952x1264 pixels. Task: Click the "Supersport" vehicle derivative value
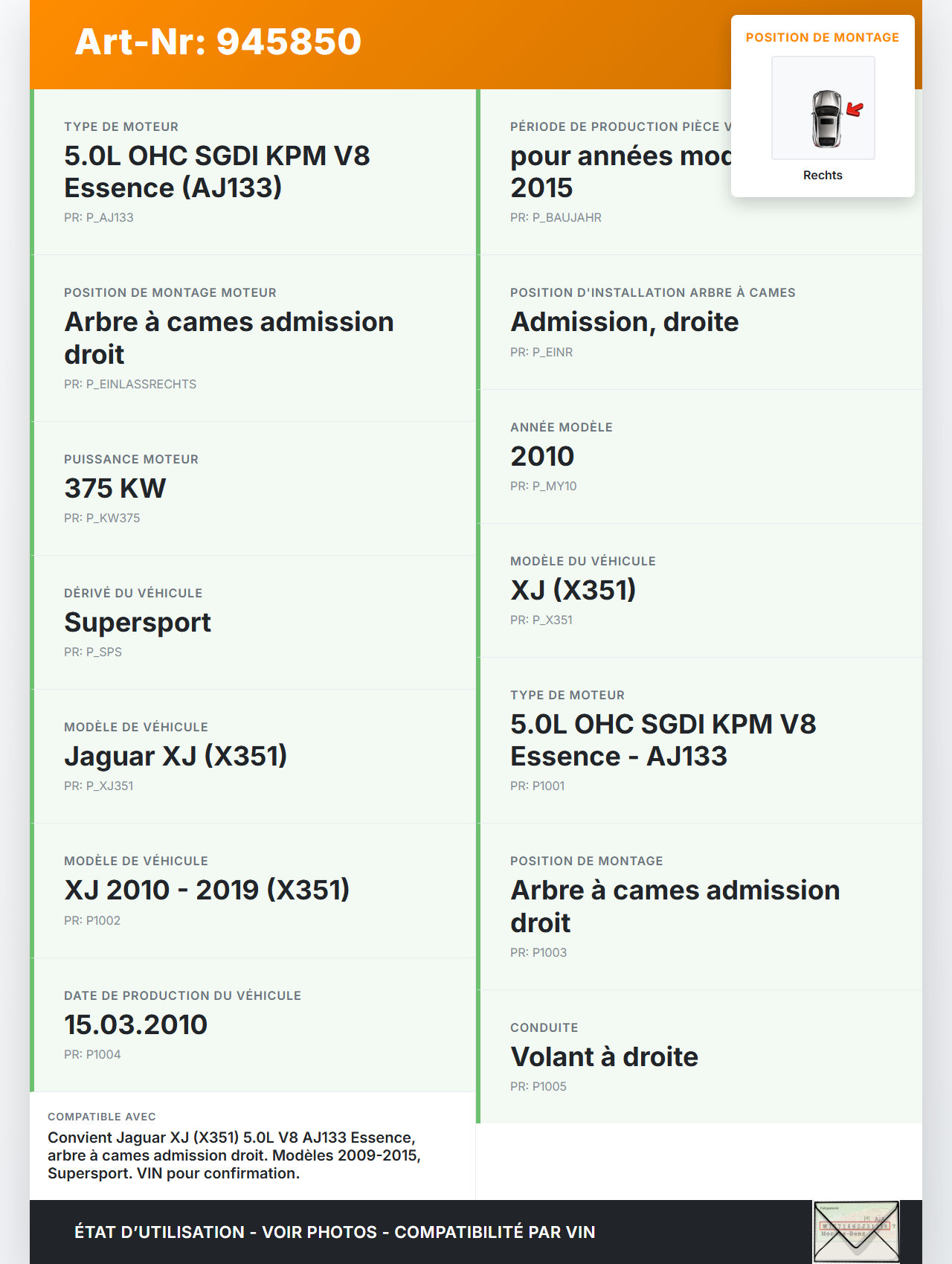click(138, 622)
